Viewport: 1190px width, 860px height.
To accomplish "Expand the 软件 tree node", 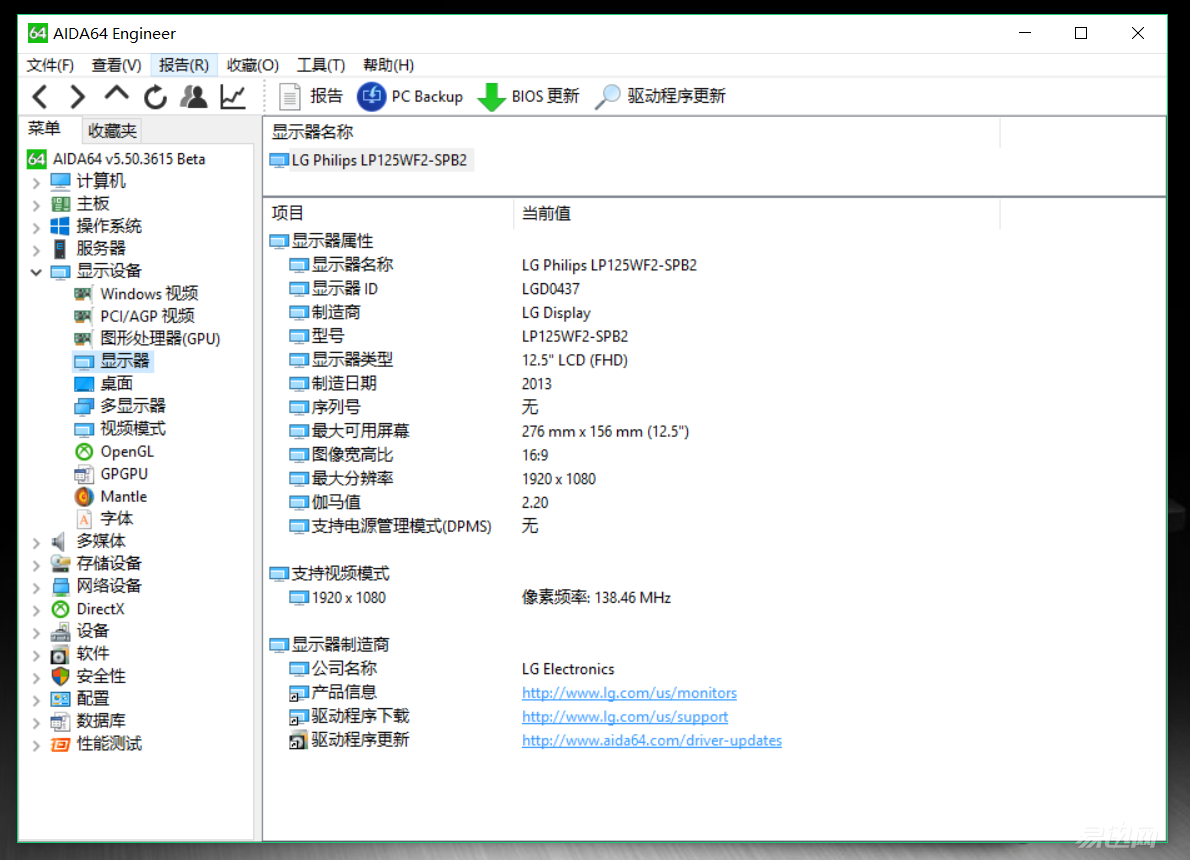I will (36, 654).
